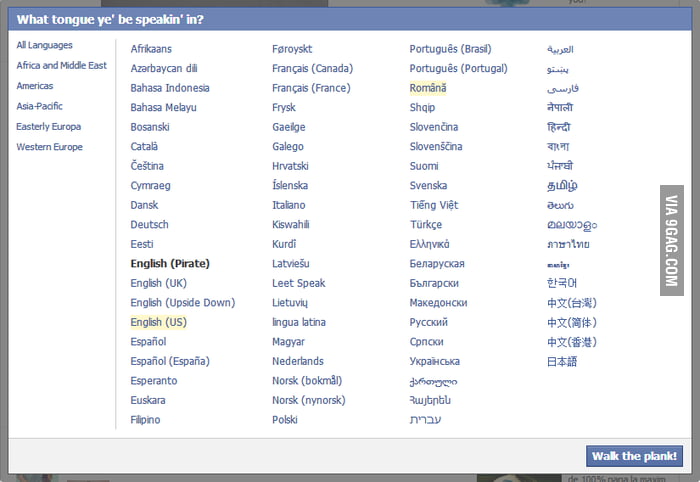Click the 한국어 language link

tap(562, 283)
